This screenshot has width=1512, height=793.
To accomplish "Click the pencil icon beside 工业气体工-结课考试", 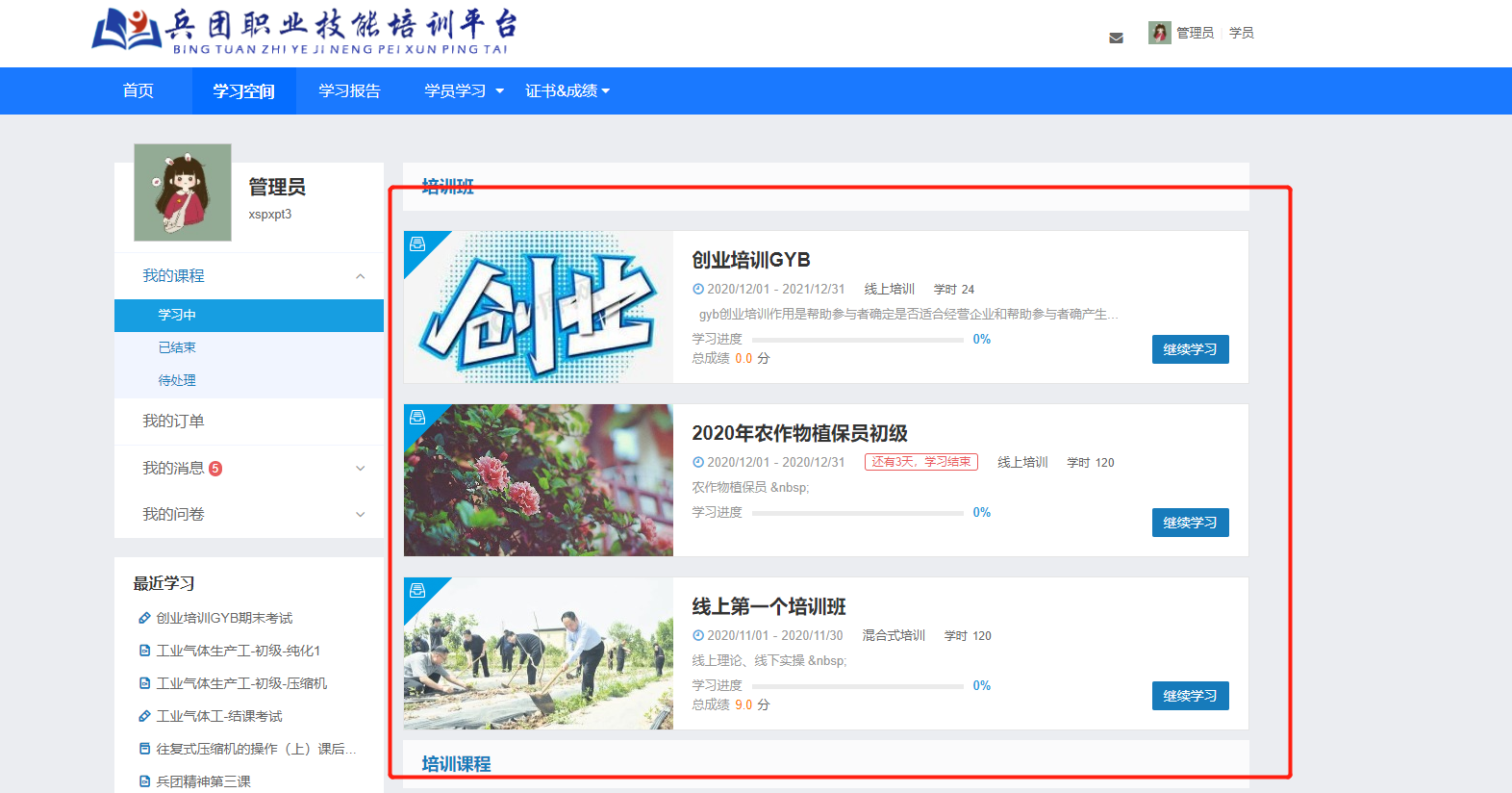I will click(144, 716).
